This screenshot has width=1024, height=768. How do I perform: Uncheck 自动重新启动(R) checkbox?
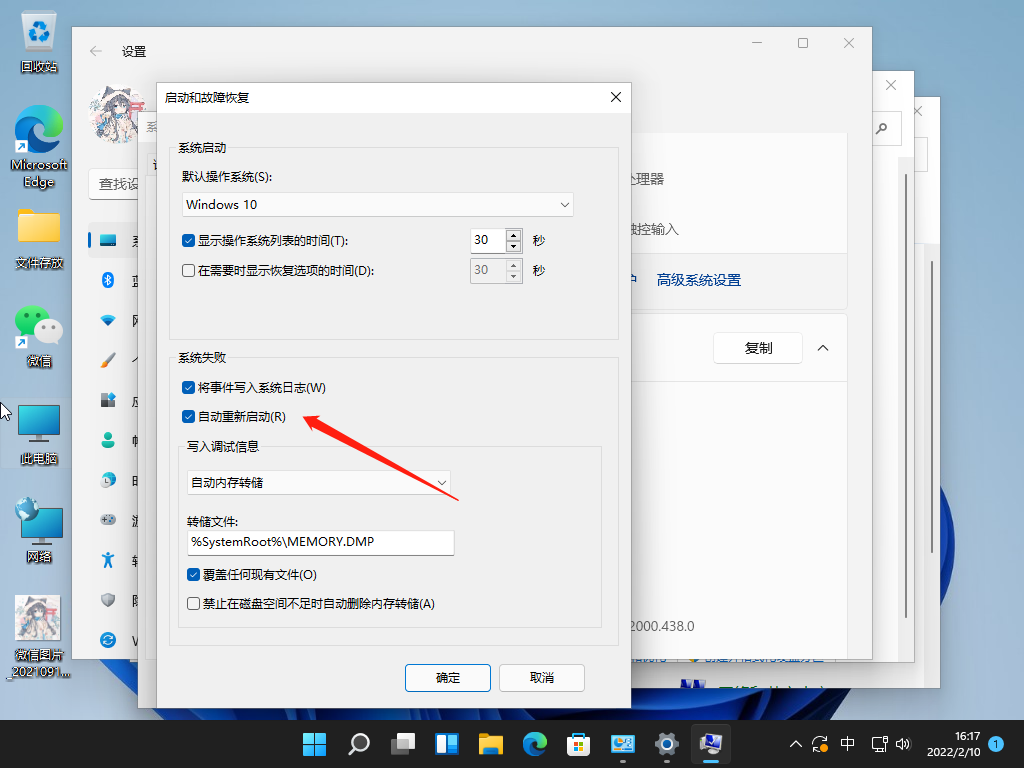coord(188,416)
